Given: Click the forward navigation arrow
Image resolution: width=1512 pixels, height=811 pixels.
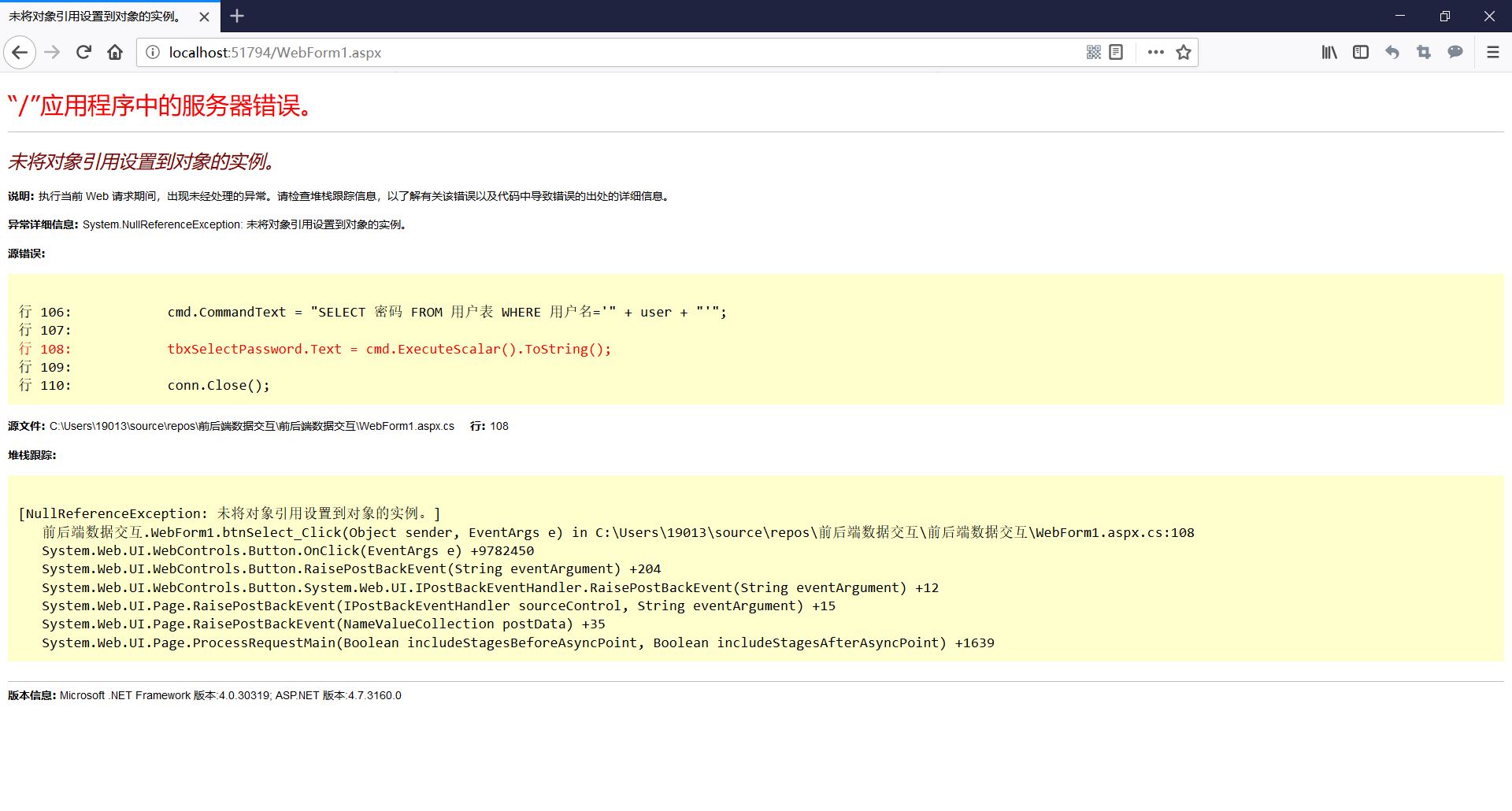Looking at the screenshot, I should [52, 53].
